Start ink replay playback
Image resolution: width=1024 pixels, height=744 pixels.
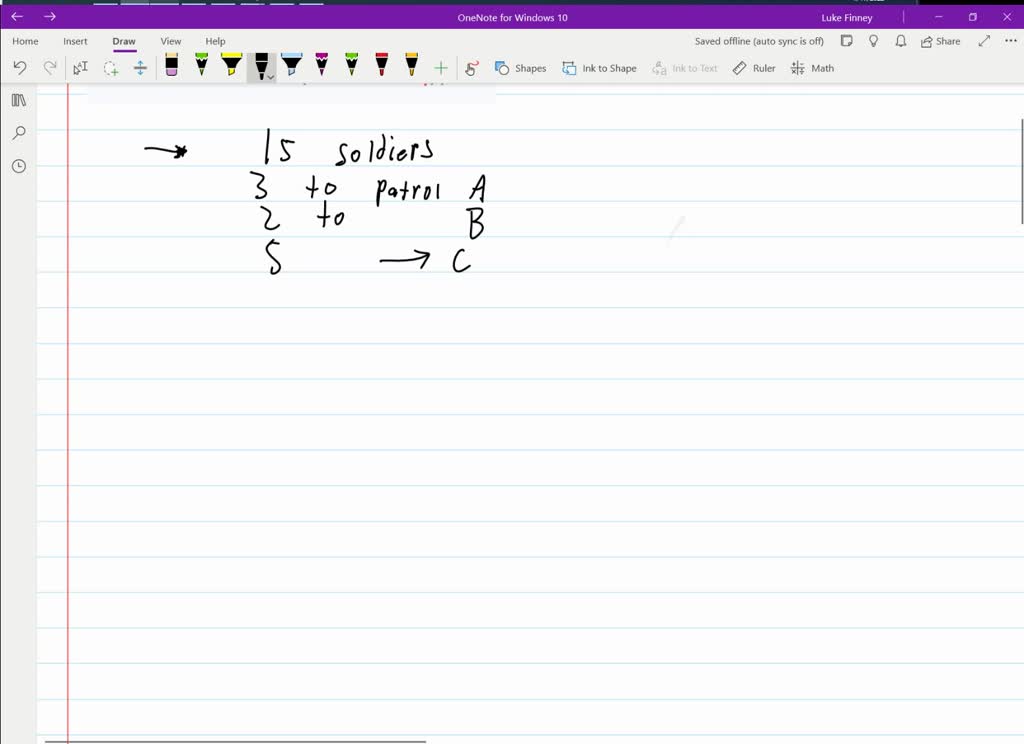[x=471, y=67]
